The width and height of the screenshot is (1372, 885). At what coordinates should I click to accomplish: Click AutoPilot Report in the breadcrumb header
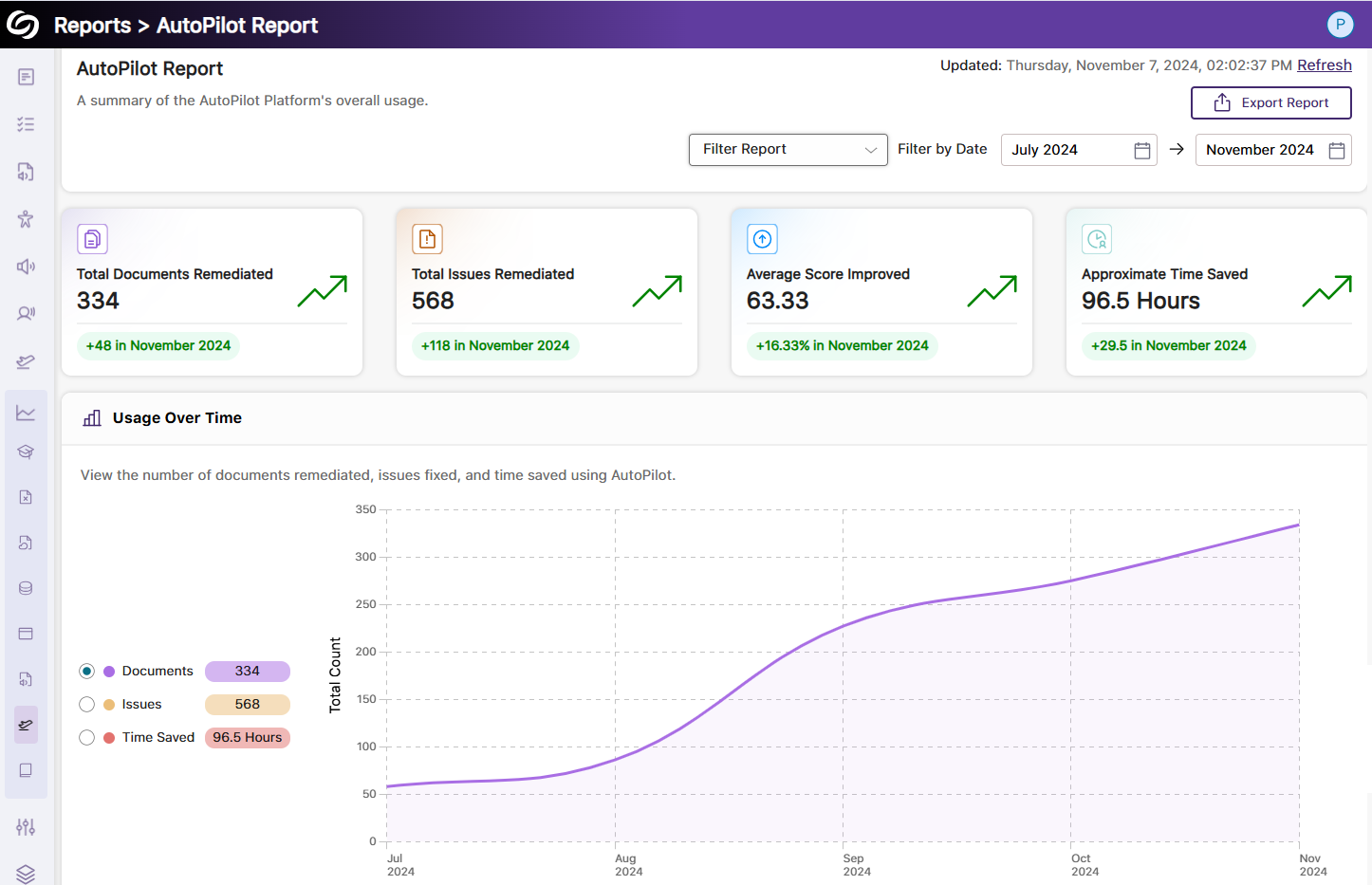(236, 26)
